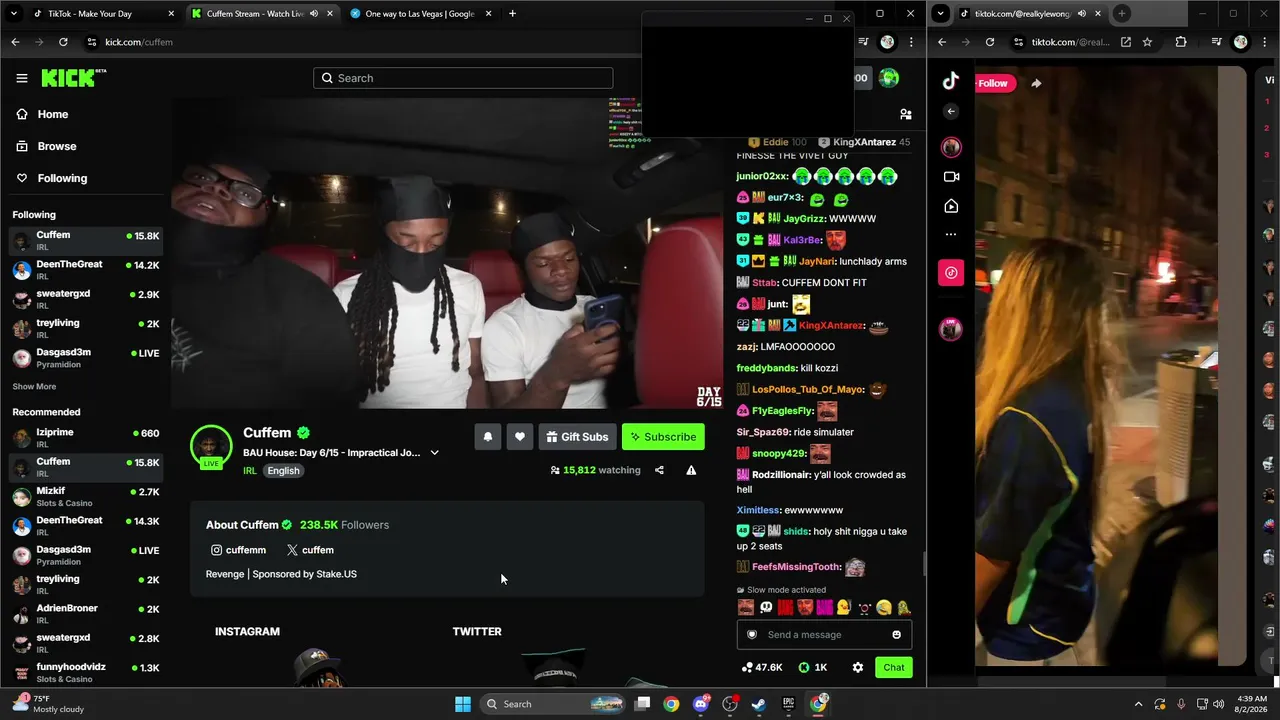Viewport: 1280px width, 720px height.
Task: Open Iziprime recommended channel
Action: coord(85,437)
